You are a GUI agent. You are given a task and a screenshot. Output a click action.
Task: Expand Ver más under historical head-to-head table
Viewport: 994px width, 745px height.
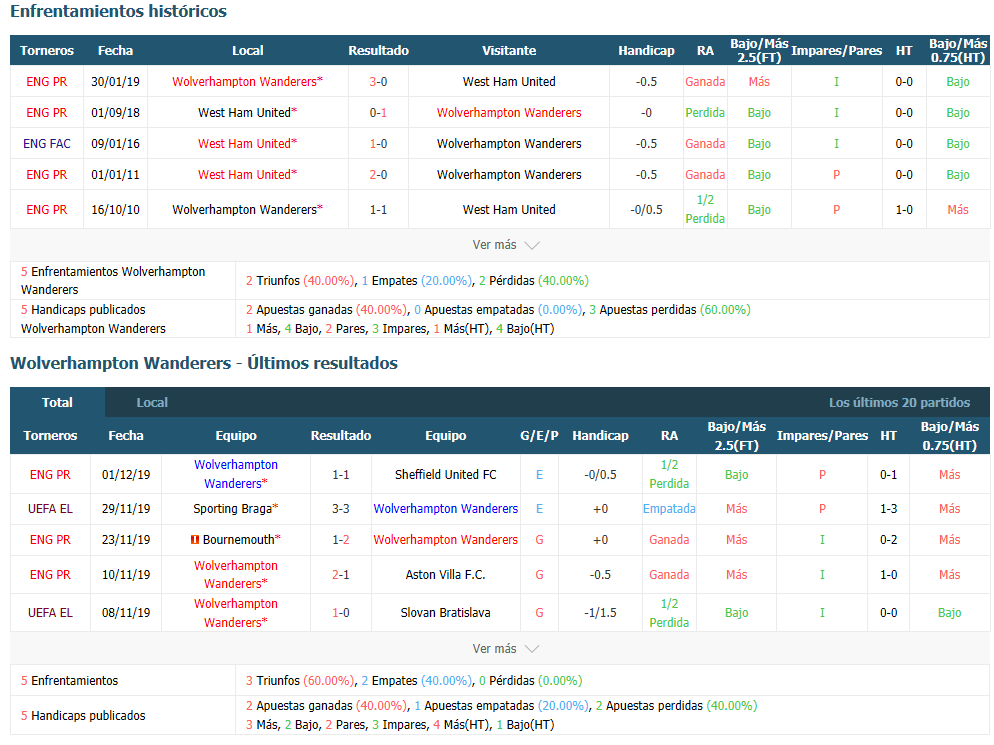pyautogui.click(x=505, y=245)
